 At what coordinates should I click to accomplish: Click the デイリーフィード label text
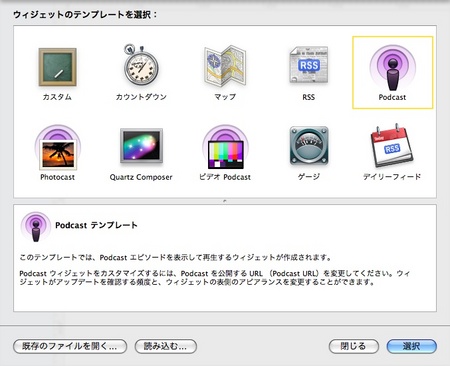[x=392, y=177]
